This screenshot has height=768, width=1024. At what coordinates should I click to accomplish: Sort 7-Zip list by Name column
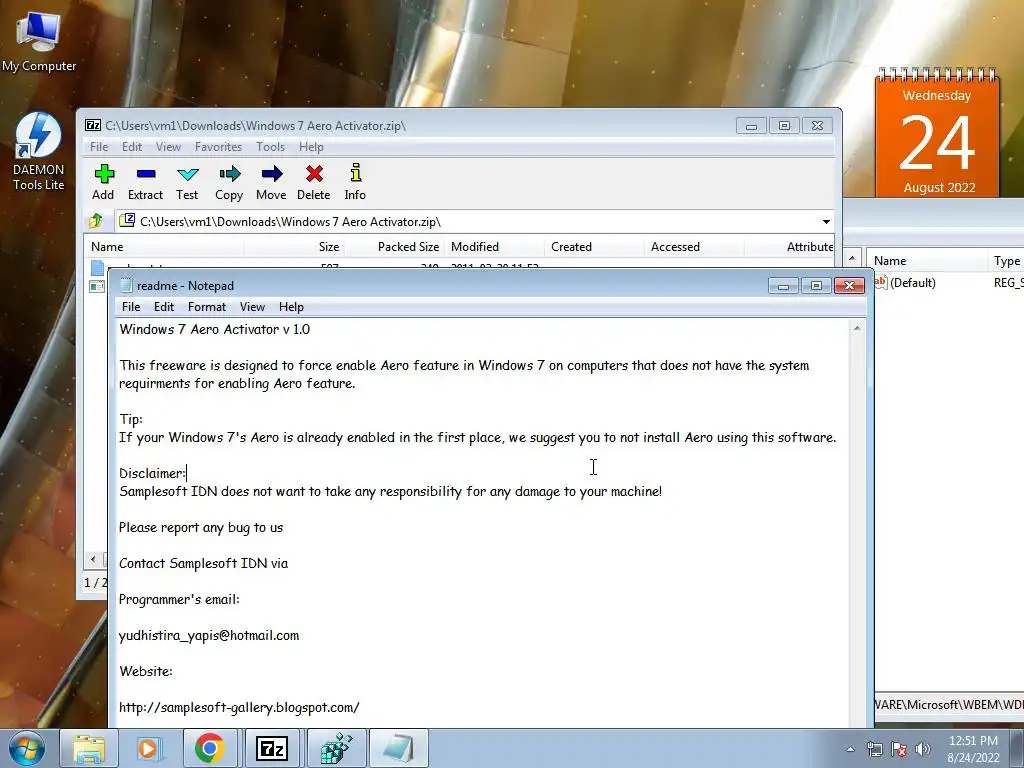(165, 247)
